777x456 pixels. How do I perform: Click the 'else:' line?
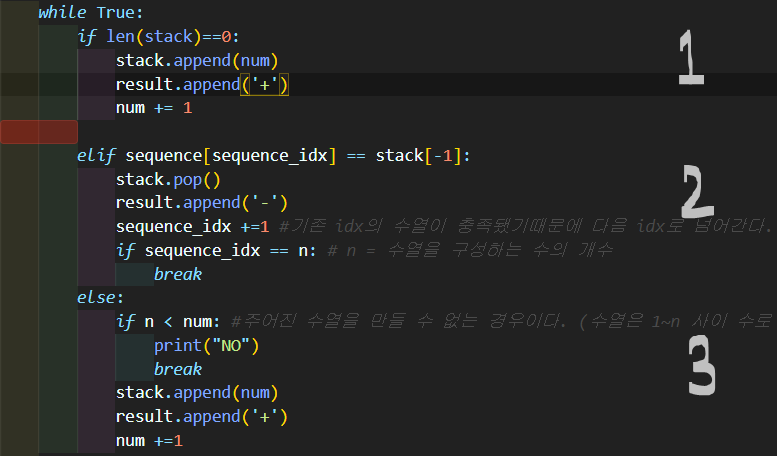(100, 297)
